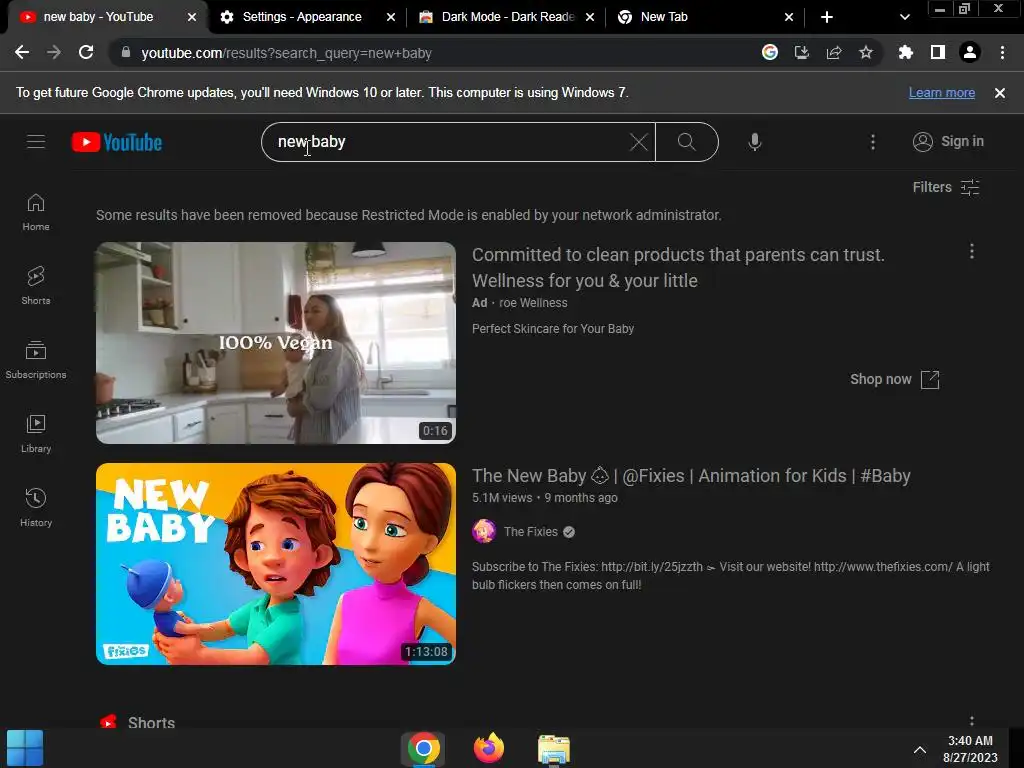The width and height of the screenshot is (1024, 768).
Task: Open the Shorts section options menu
Action: tap(972, 721)
